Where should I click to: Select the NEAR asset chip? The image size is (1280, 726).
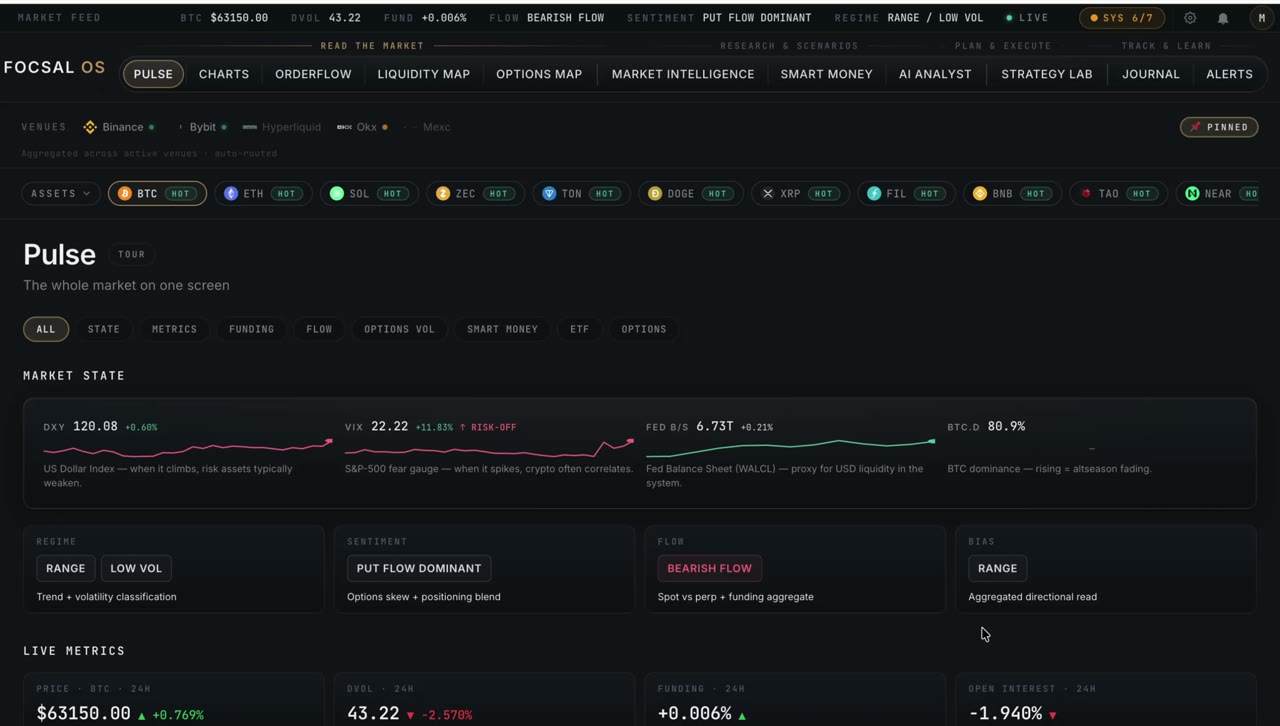point(1218,193)
